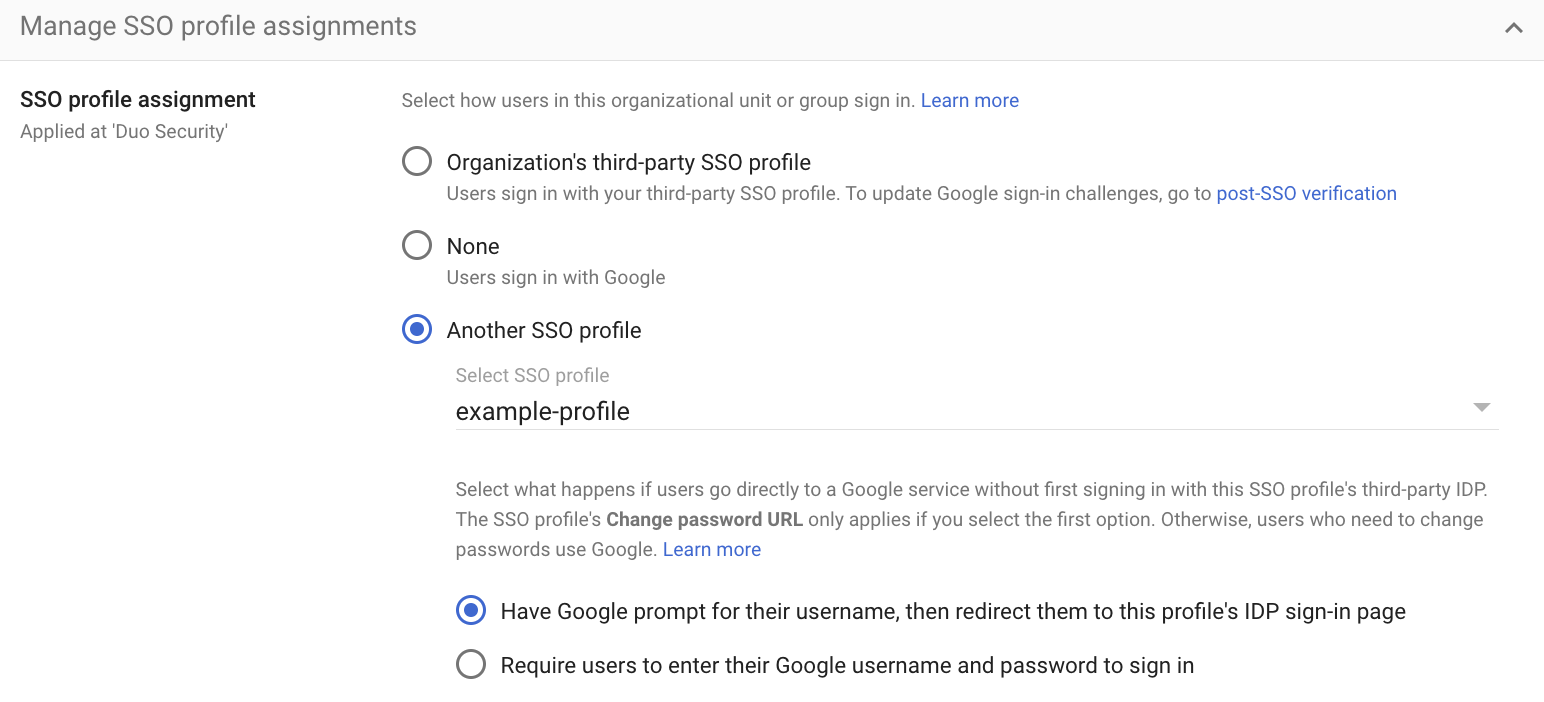Click the Select SSO profile placeholder label

coord(532,375)
